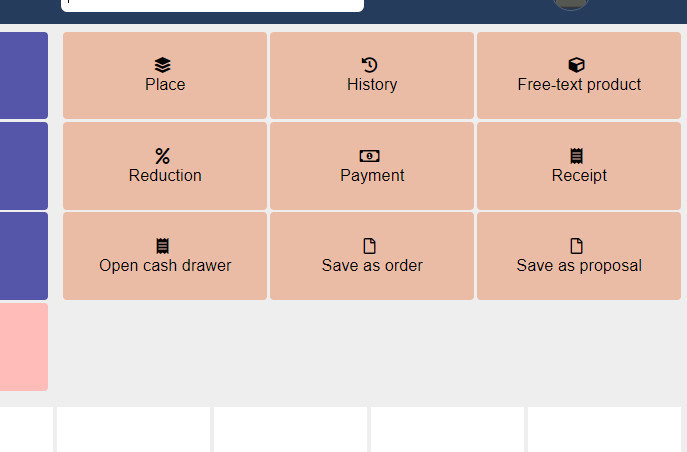Click the icon above the Receipt label

pos(577,156)
